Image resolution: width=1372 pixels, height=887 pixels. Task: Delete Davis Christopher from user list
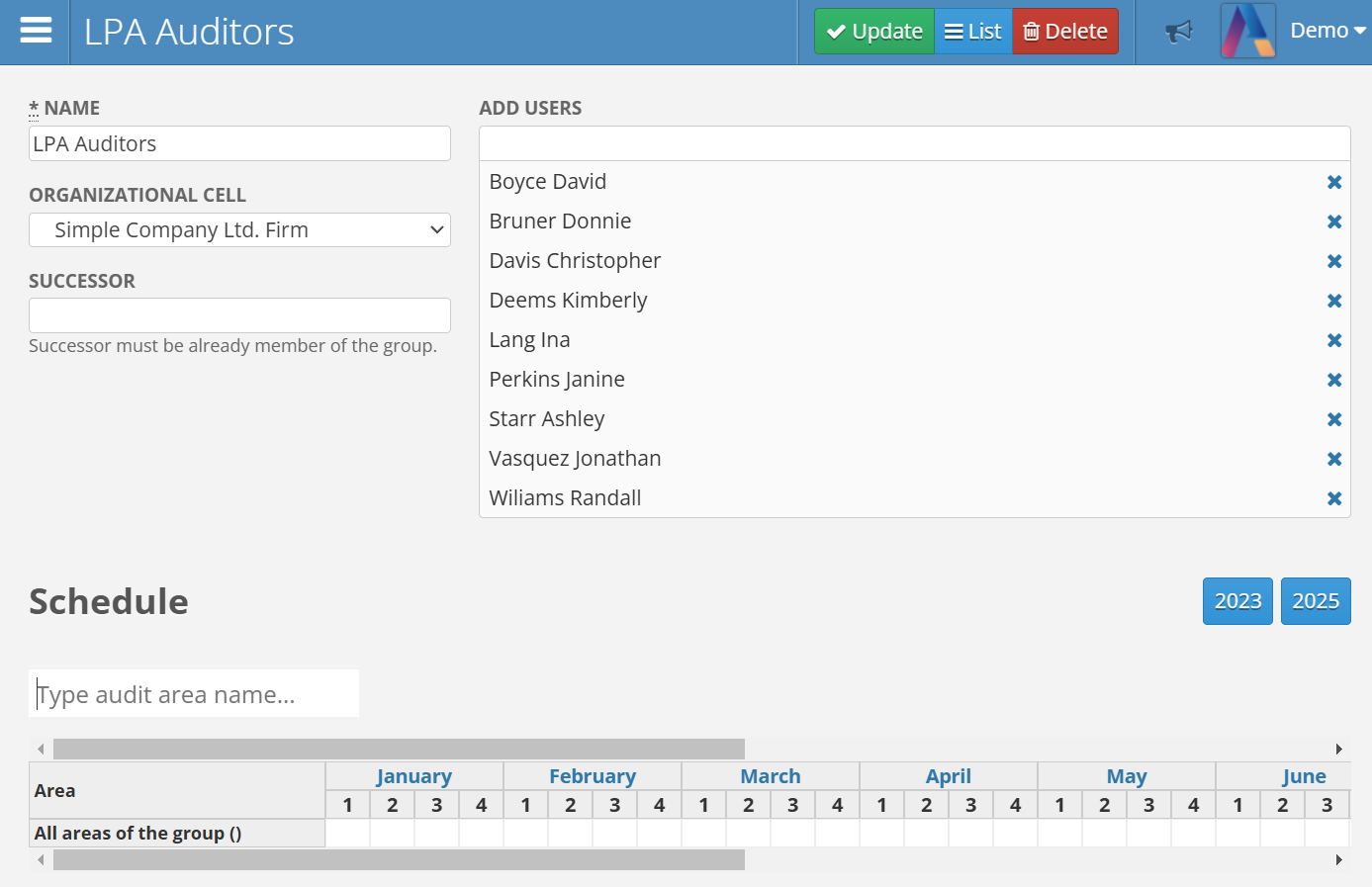pos(1333,261)
